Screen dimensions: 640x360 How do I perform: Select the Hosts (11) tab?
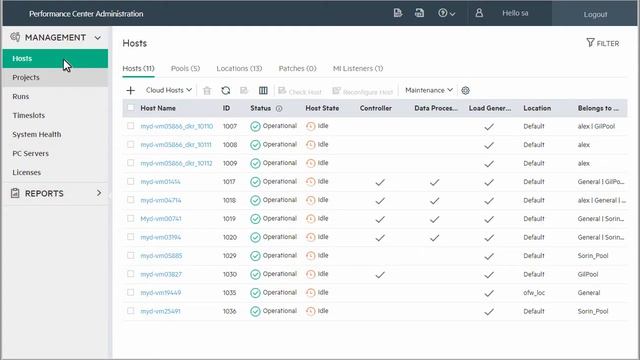(x=138, y=68)
